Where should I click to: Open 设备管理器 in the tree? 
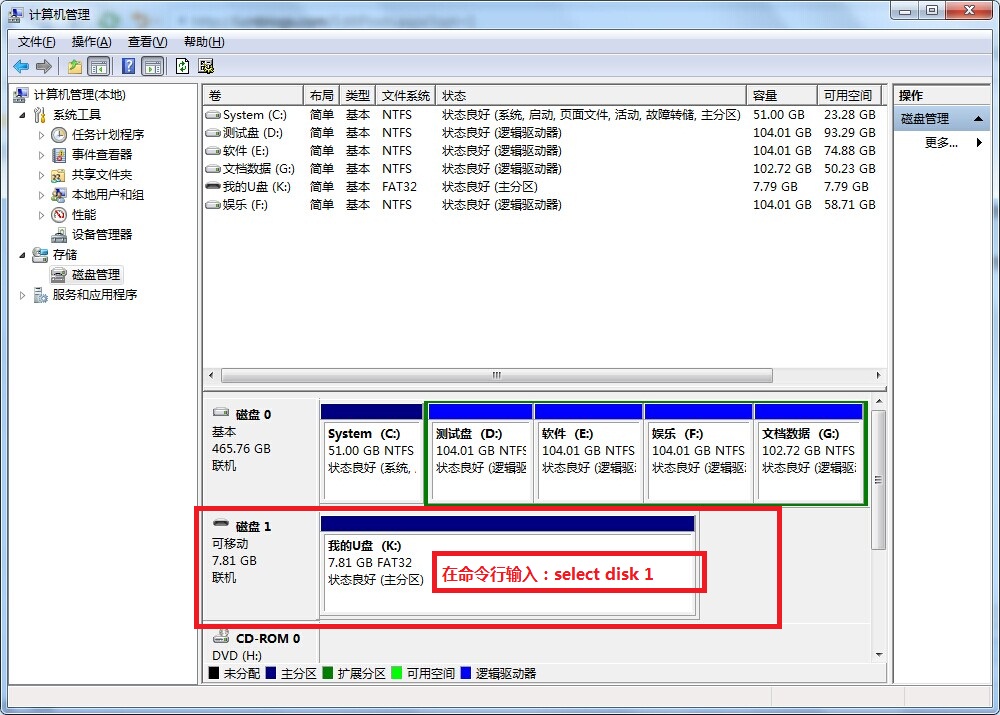click(x=101, y=234)
